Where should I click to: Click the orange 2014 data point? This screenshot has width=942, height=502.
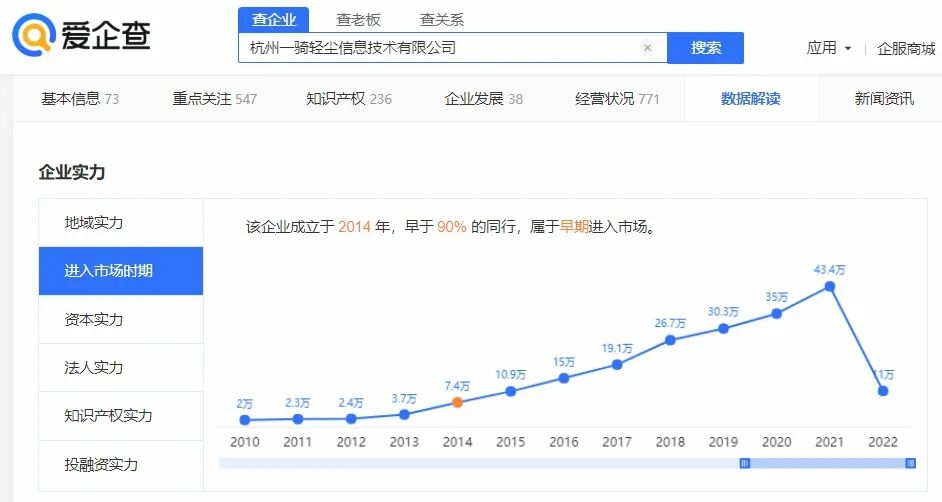click(x=457, y=402)
